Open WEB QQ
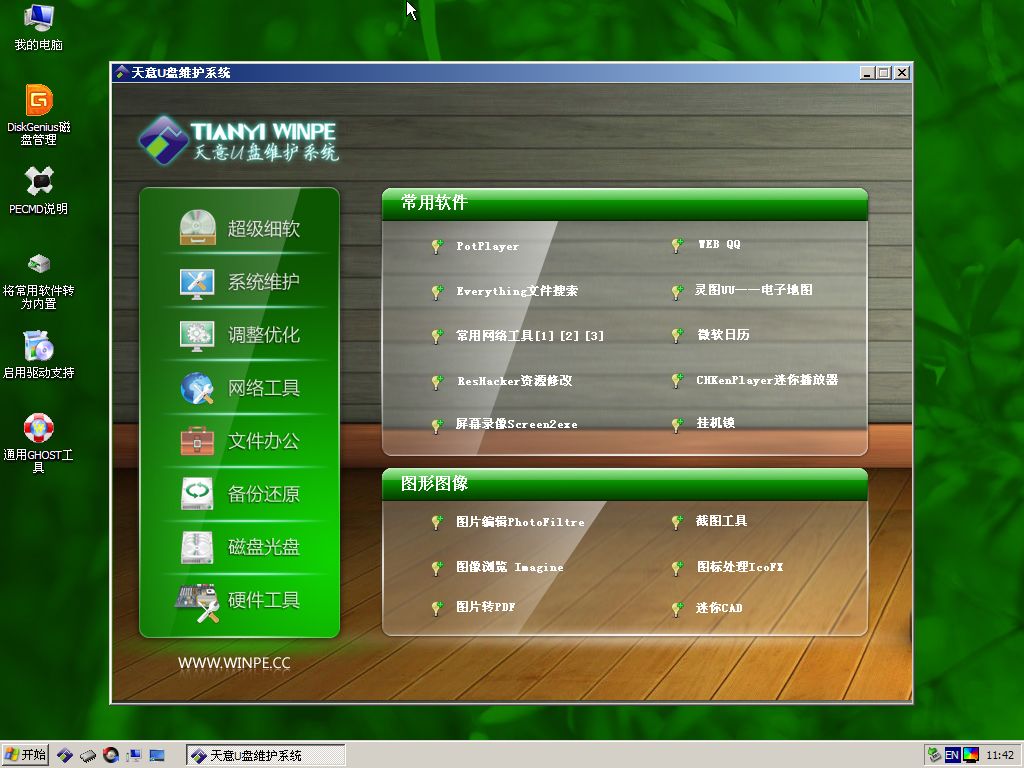This screenshot has height=768, width=1024. pos(718,244)
